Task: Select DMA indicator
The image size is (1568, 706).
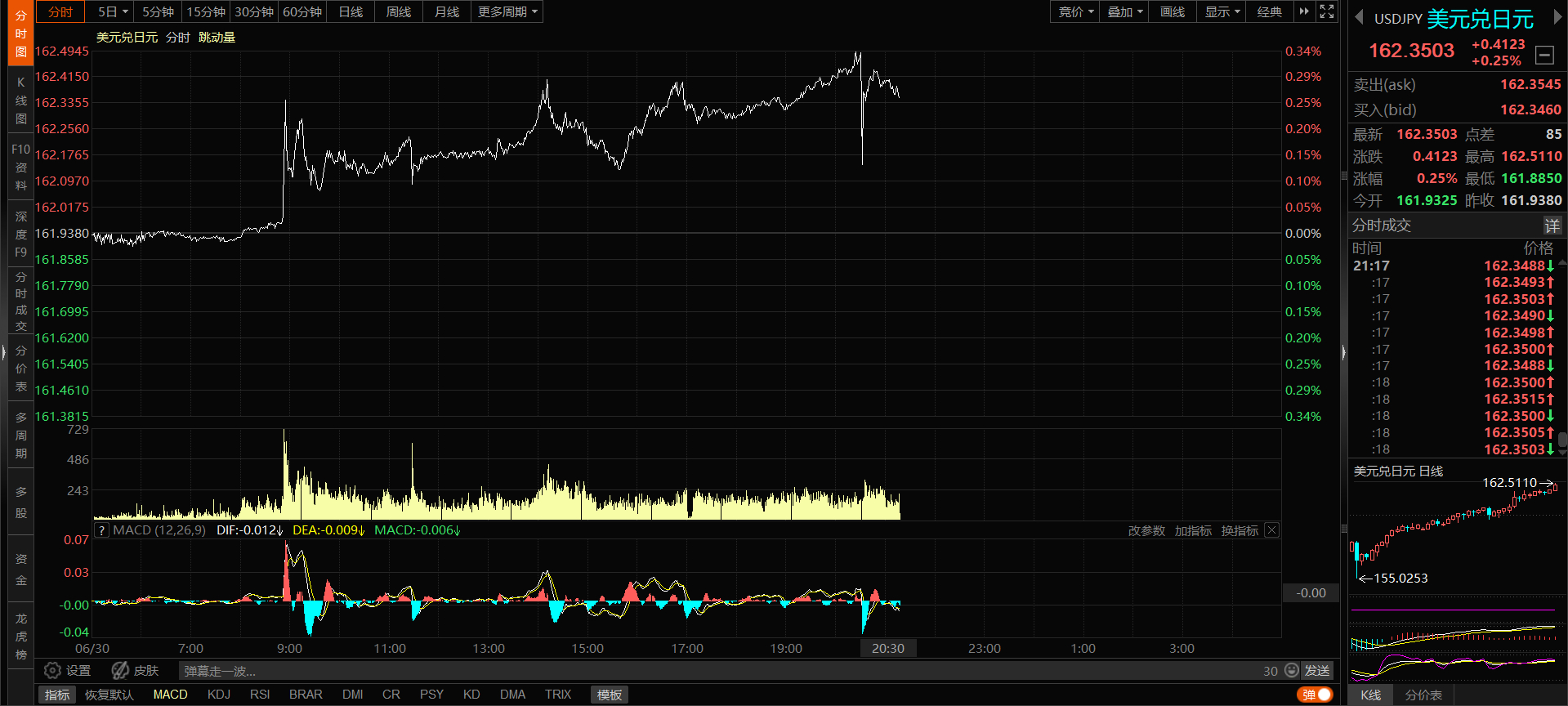Action: 512,695
